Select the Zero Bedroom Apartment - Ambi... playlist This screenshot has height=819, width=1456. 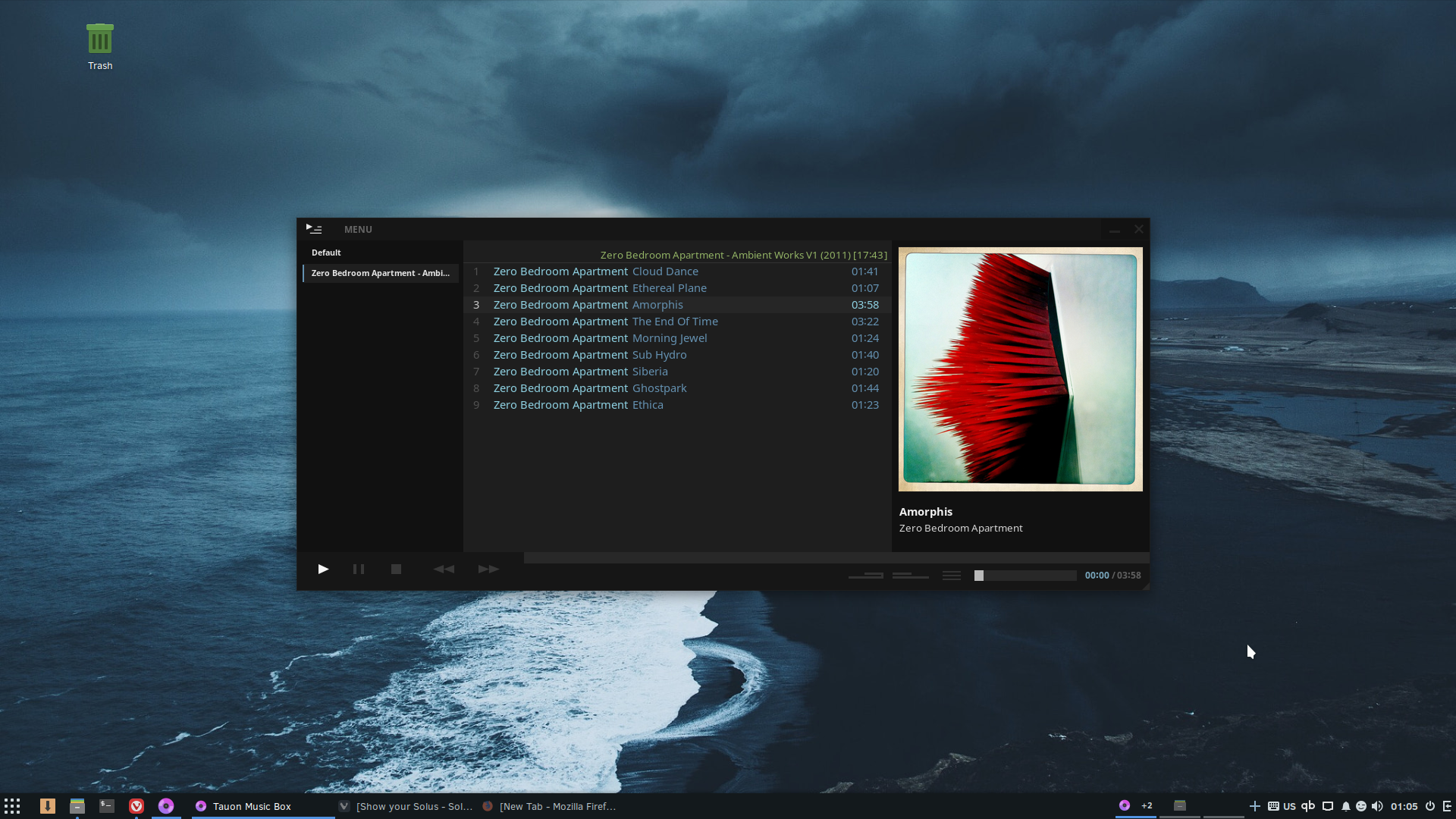pos(381,273)
